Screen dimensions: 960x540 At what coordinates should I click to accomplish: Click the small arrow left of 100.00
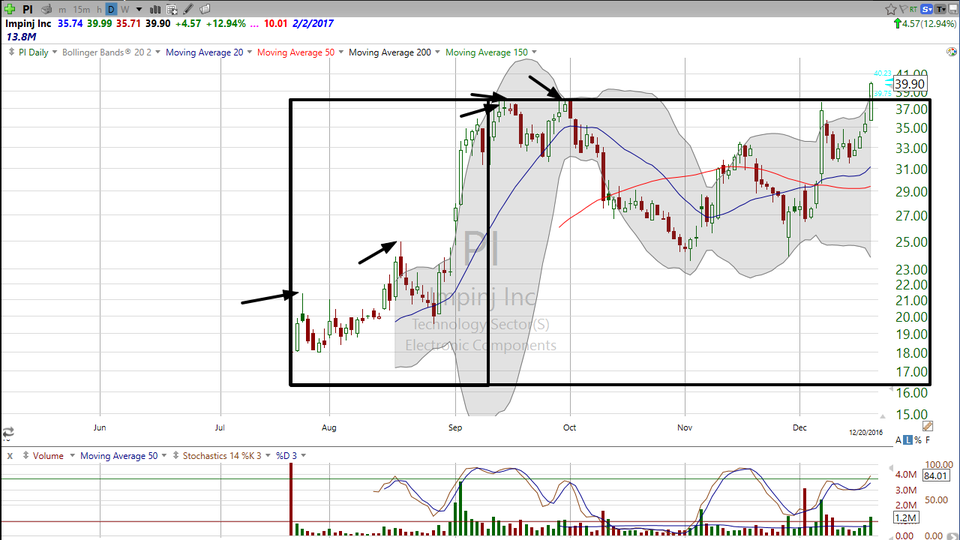pyautogui.click(x=891, y=468)
